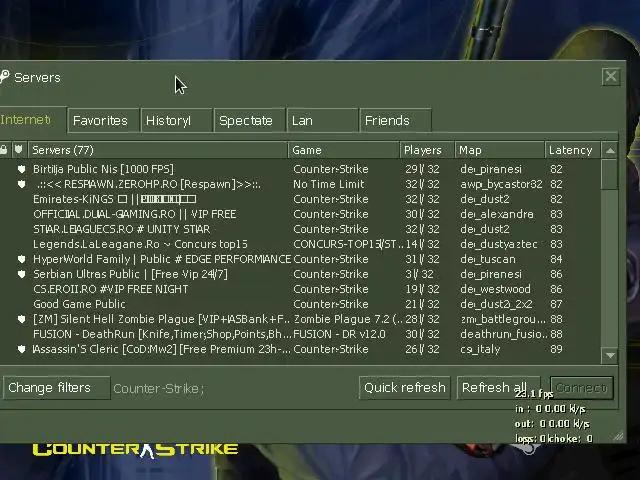Click the 14 / 32 players cell
640x480 pixels.
pos(422,244)
